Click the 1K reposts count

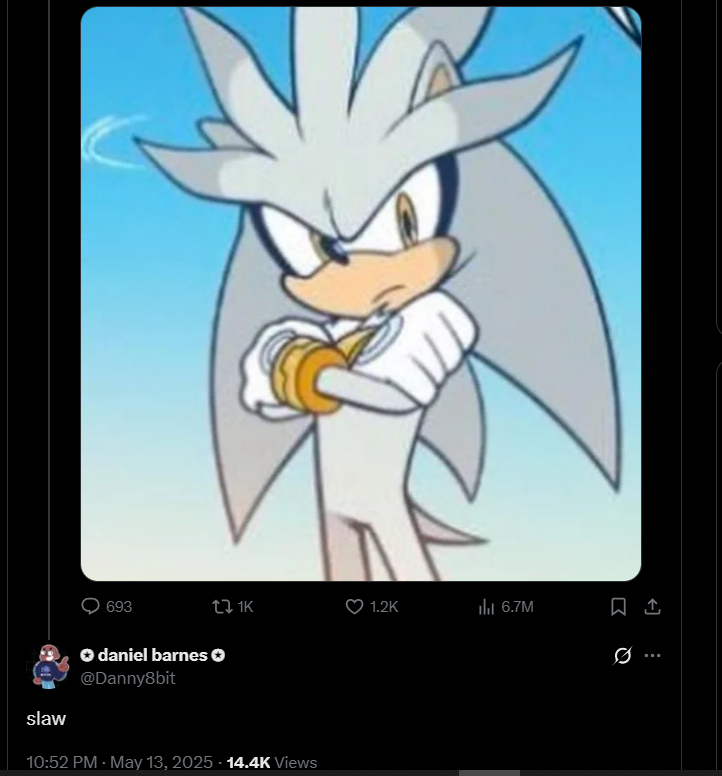[245, 607]
